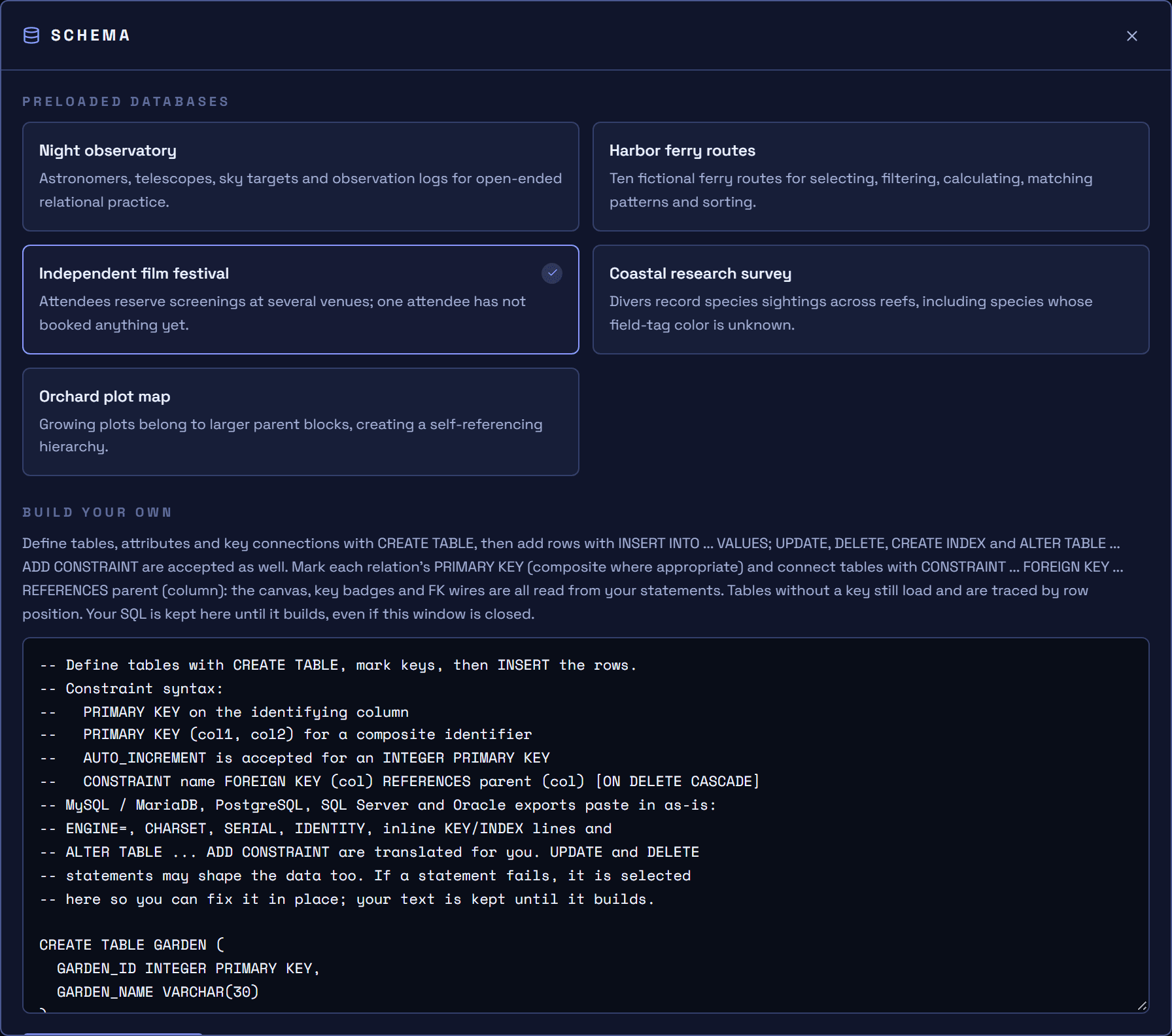Click the GARDEN_NAME VARCHAR(30) line
The width and height of the screenshot is (1172, 1036).
158,992
